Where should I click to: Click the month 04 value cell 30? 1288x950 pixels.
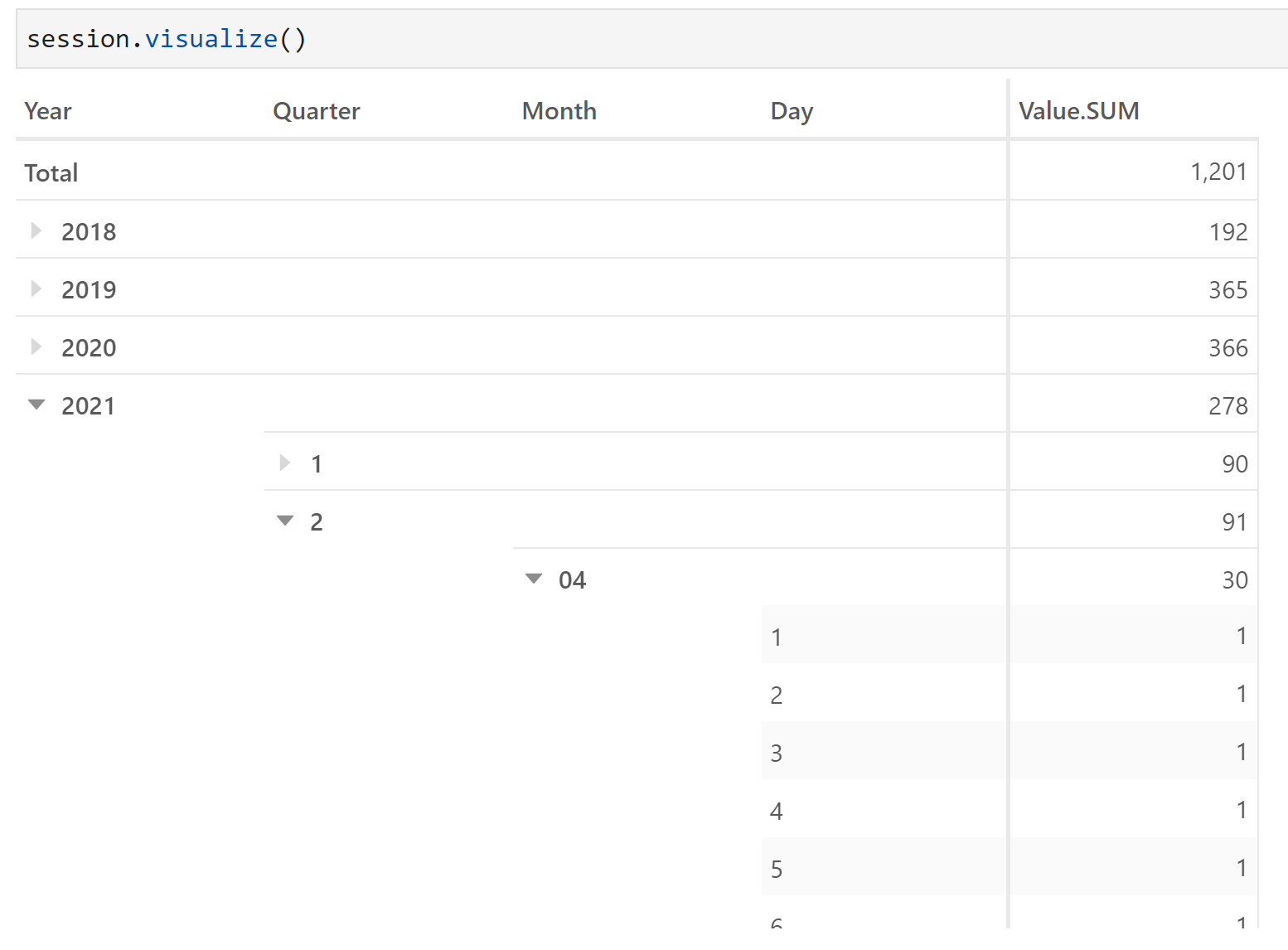click(x=1235, y=579)
